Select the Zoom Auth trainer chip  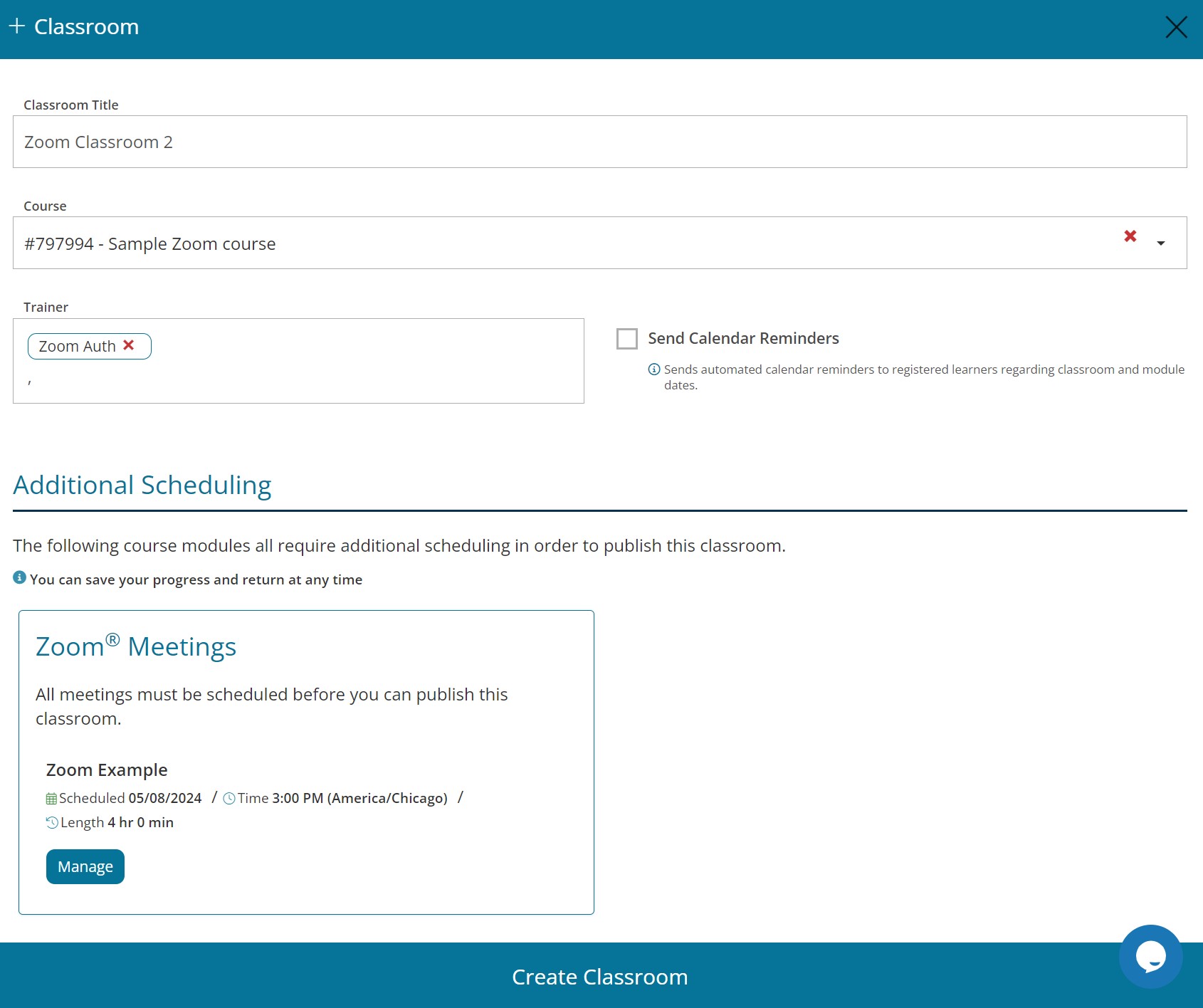[77, 347]
